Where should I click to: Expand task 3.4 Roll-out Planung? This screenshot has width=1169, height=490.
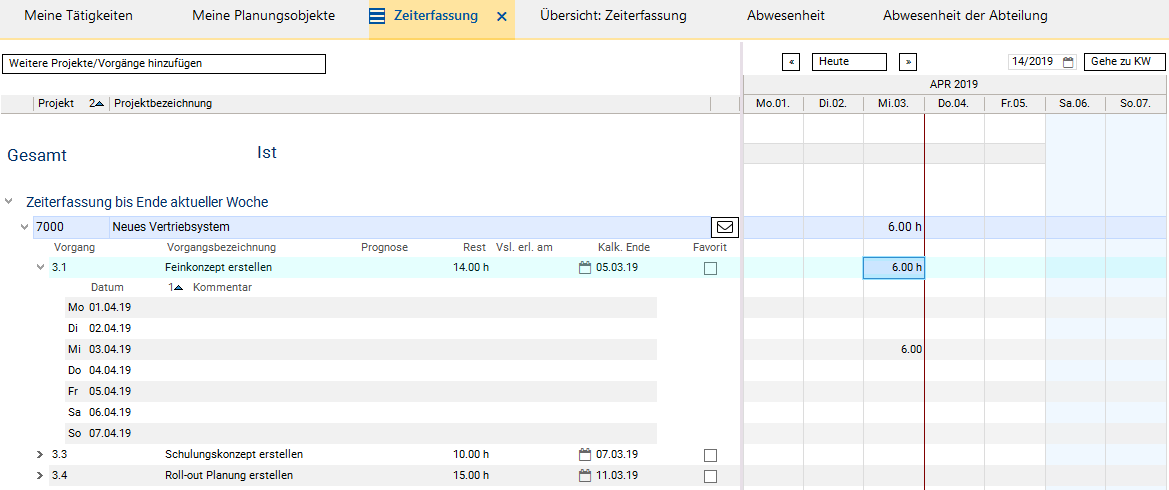pyautogui.click(x=40, y=475)
